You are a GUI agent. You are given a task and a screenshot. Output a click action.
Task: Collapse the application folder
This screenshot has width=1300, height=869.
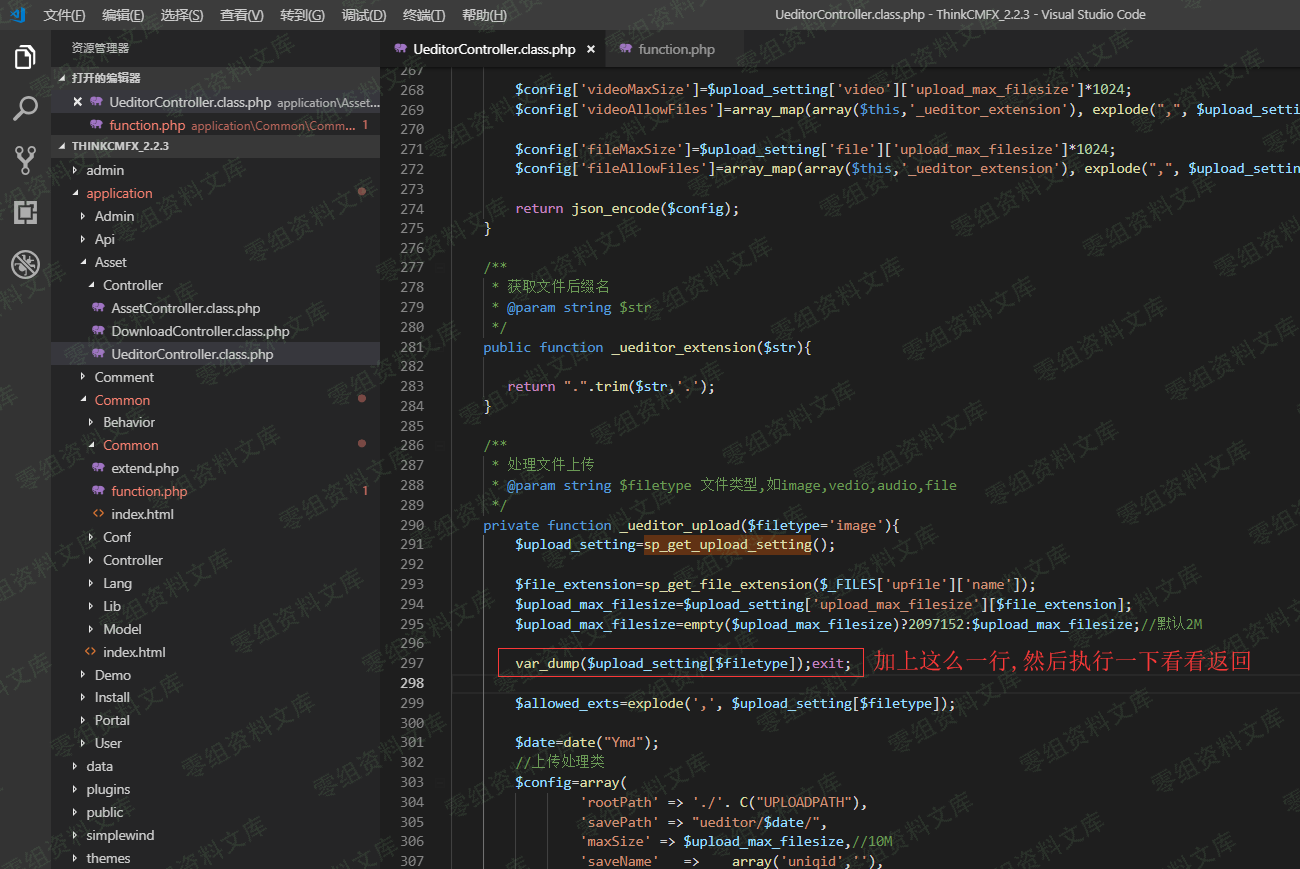[119, 193]
